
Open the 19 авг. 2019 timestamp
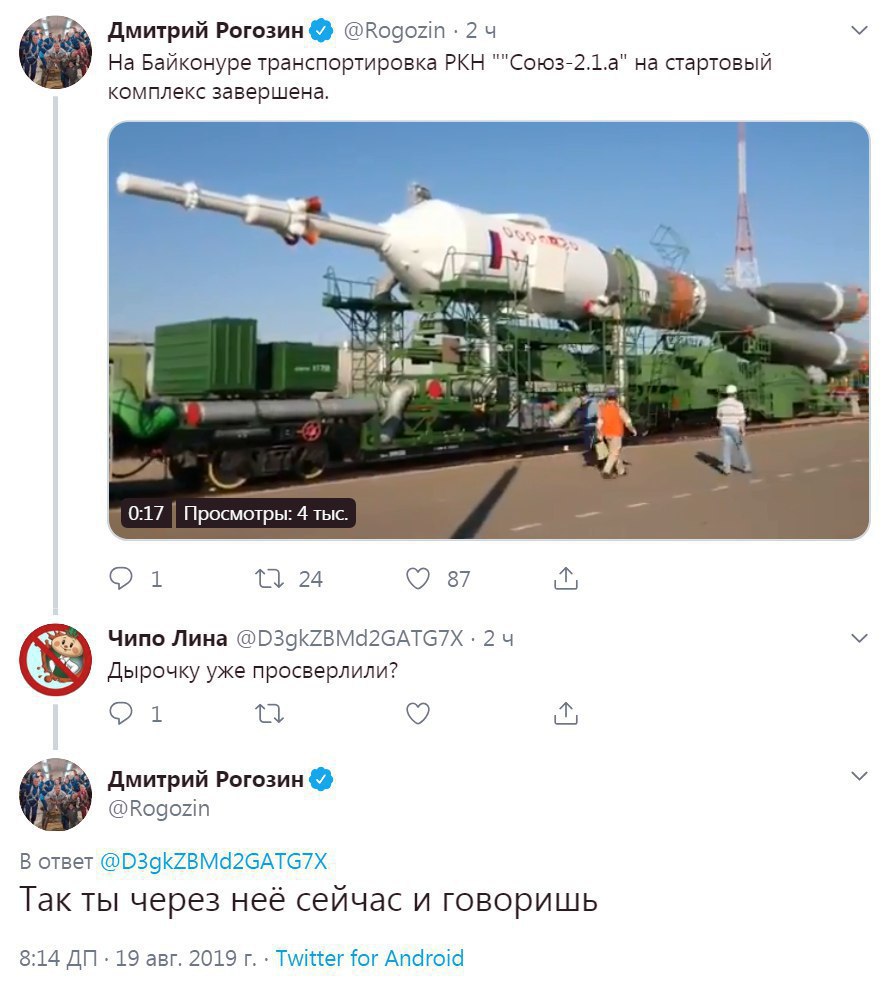pyautogui.click(x=186, y=958)
